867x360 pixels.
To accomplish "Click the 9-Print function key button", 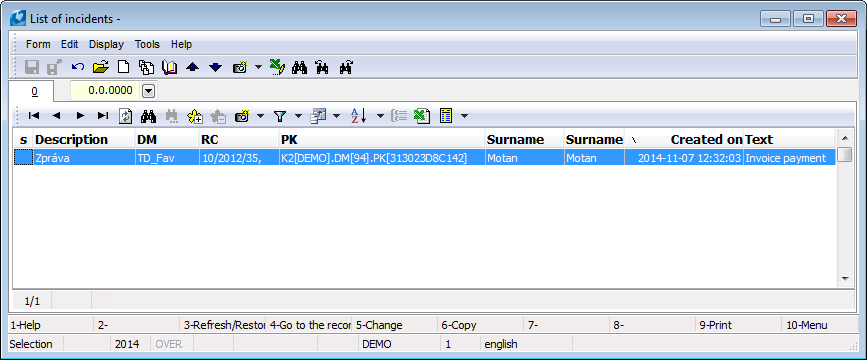I will point(738,325).
